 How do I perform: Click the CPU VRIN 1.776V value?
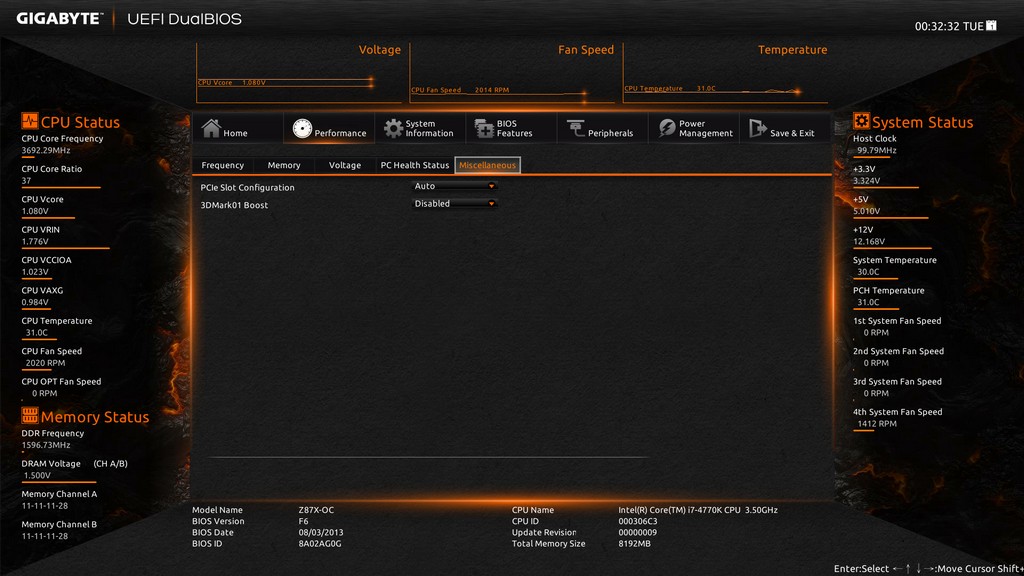point(35,242)
